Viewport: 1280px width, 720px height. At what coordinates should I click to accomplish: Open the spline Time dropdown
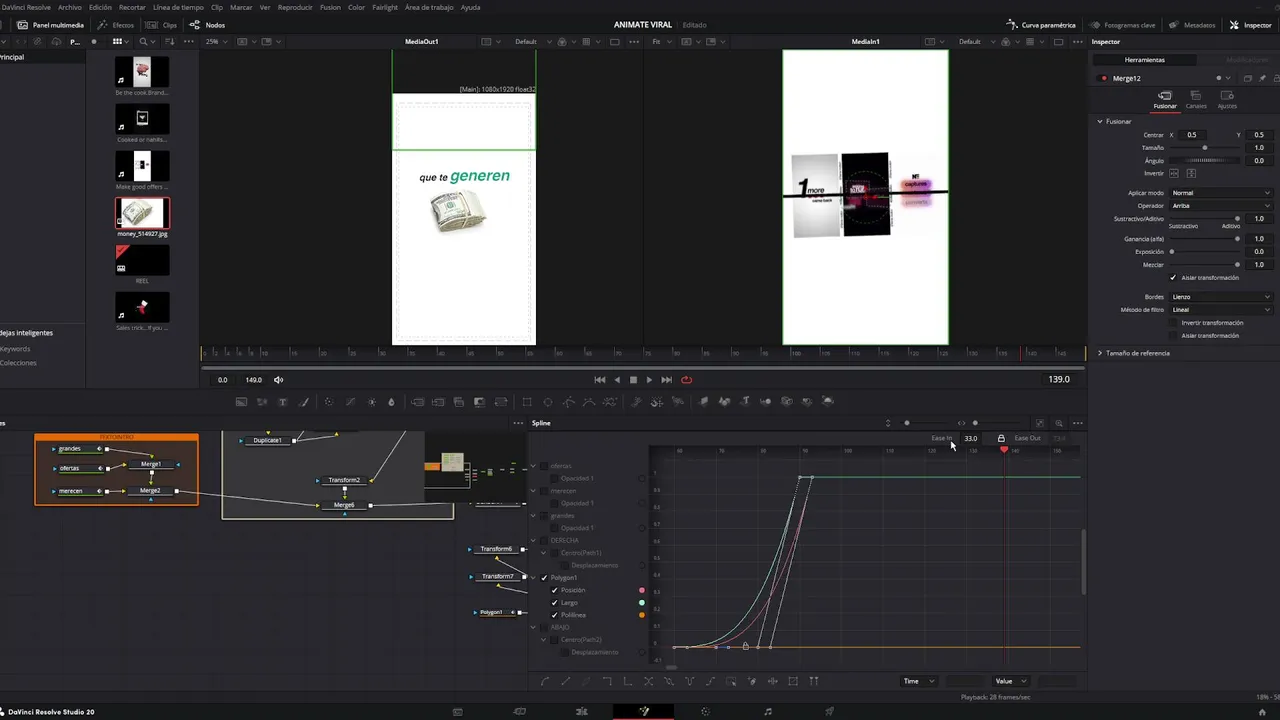pyautogui.click(x=918, y=681)
